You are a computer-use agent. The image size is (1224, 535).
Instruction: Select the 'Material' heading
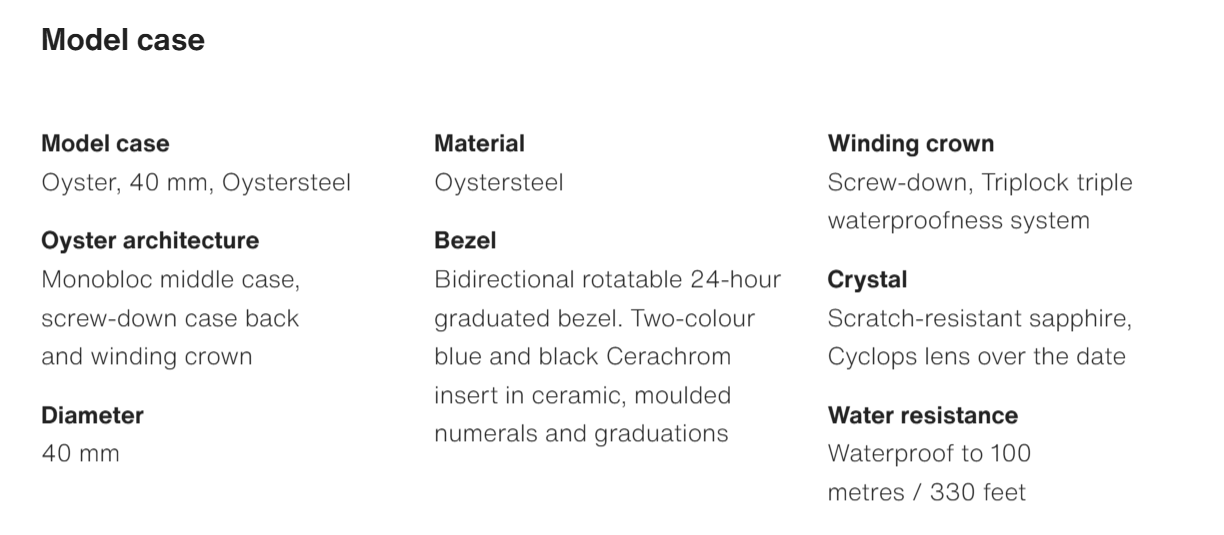pos(479,144)
